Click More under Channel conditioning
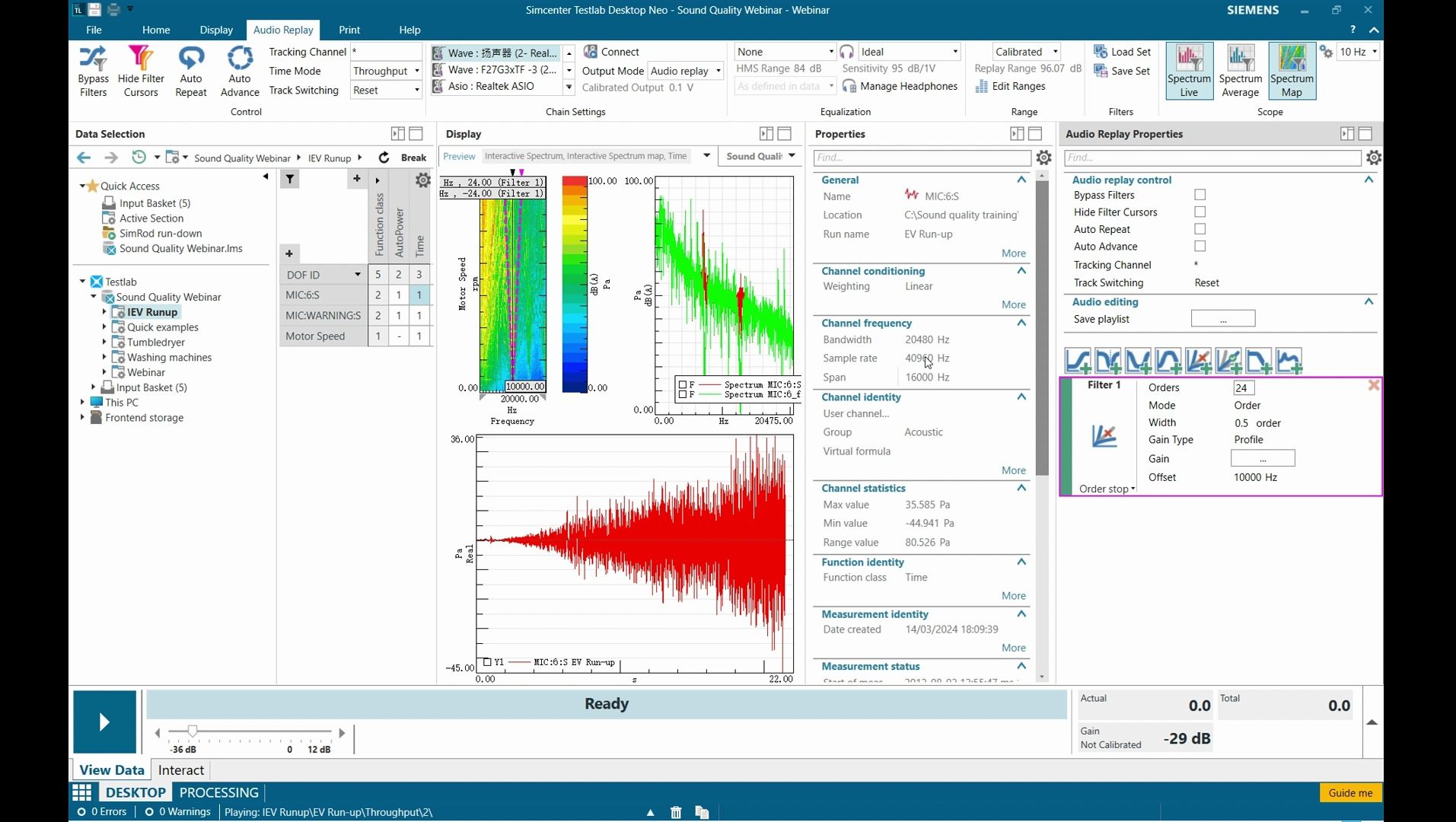1456x822 pixels. point(1013,304)
